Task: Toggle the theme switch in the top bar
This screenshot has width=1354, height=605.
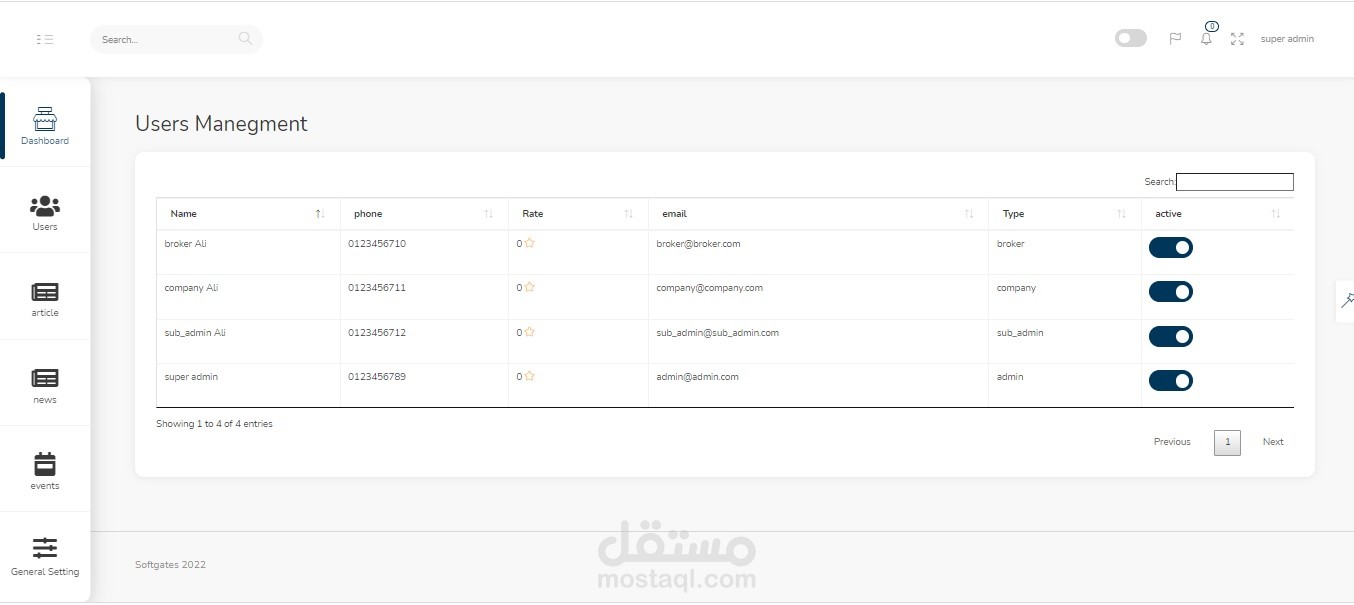Action: pos(1130,37)
